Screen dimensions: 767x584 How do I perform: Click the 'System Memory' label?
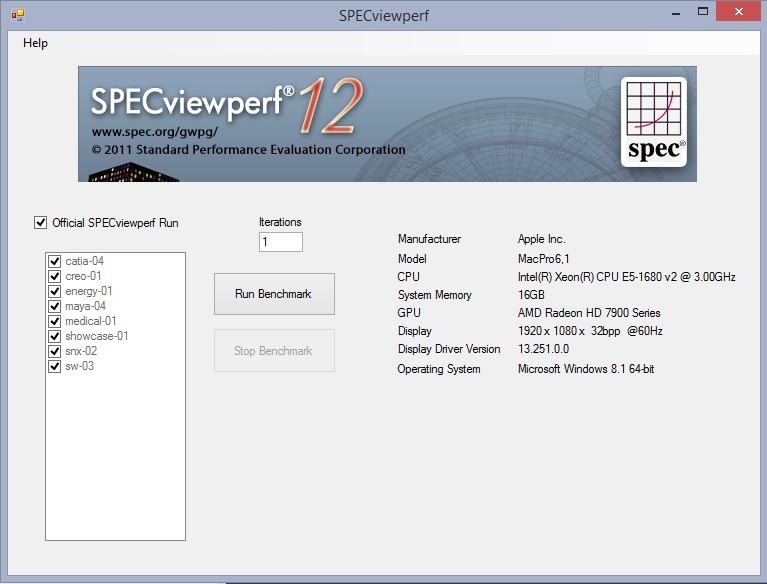(x=434, y=295)
